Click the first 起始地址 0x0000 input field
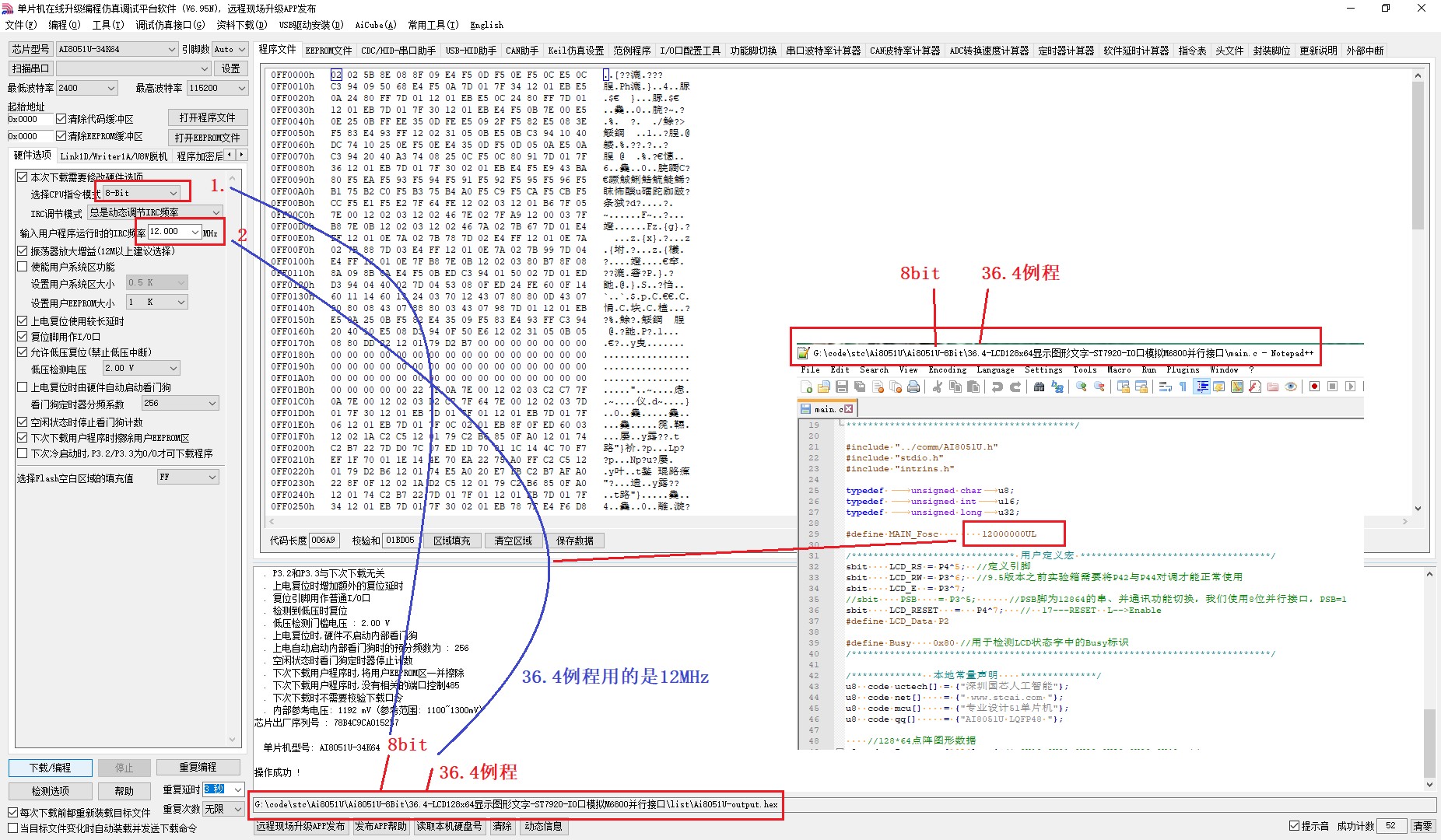 (x=30, y=119)
